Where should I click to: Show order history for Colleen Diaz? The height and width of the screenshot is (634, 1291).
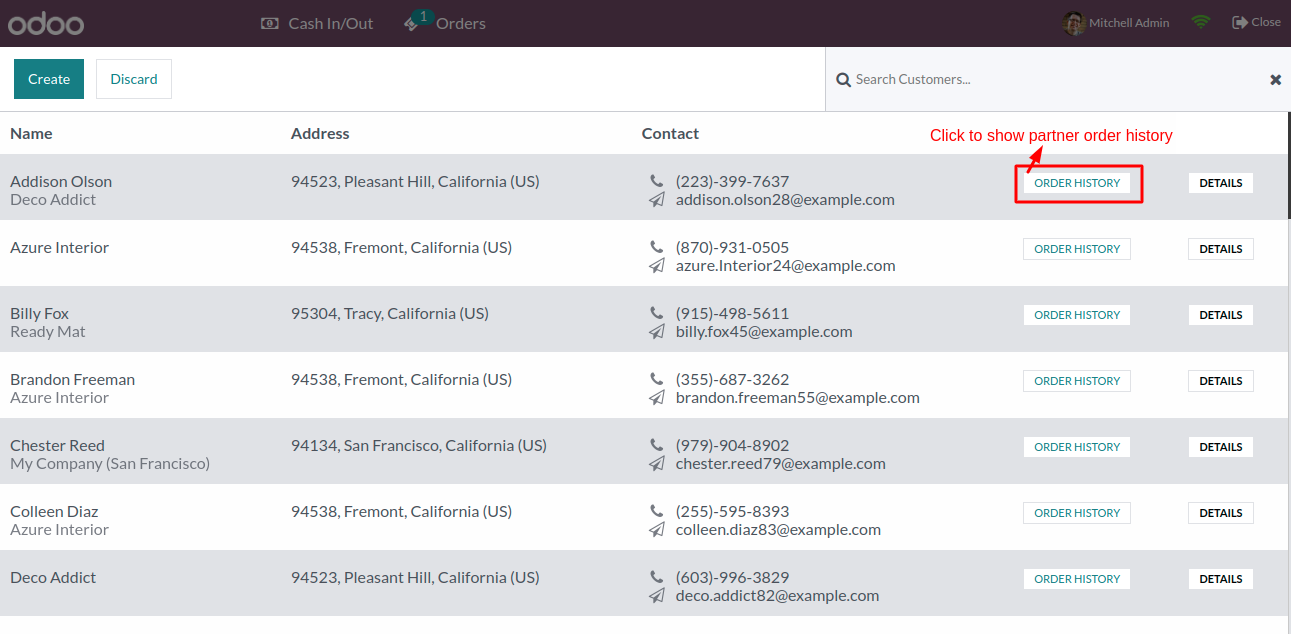1077,513
